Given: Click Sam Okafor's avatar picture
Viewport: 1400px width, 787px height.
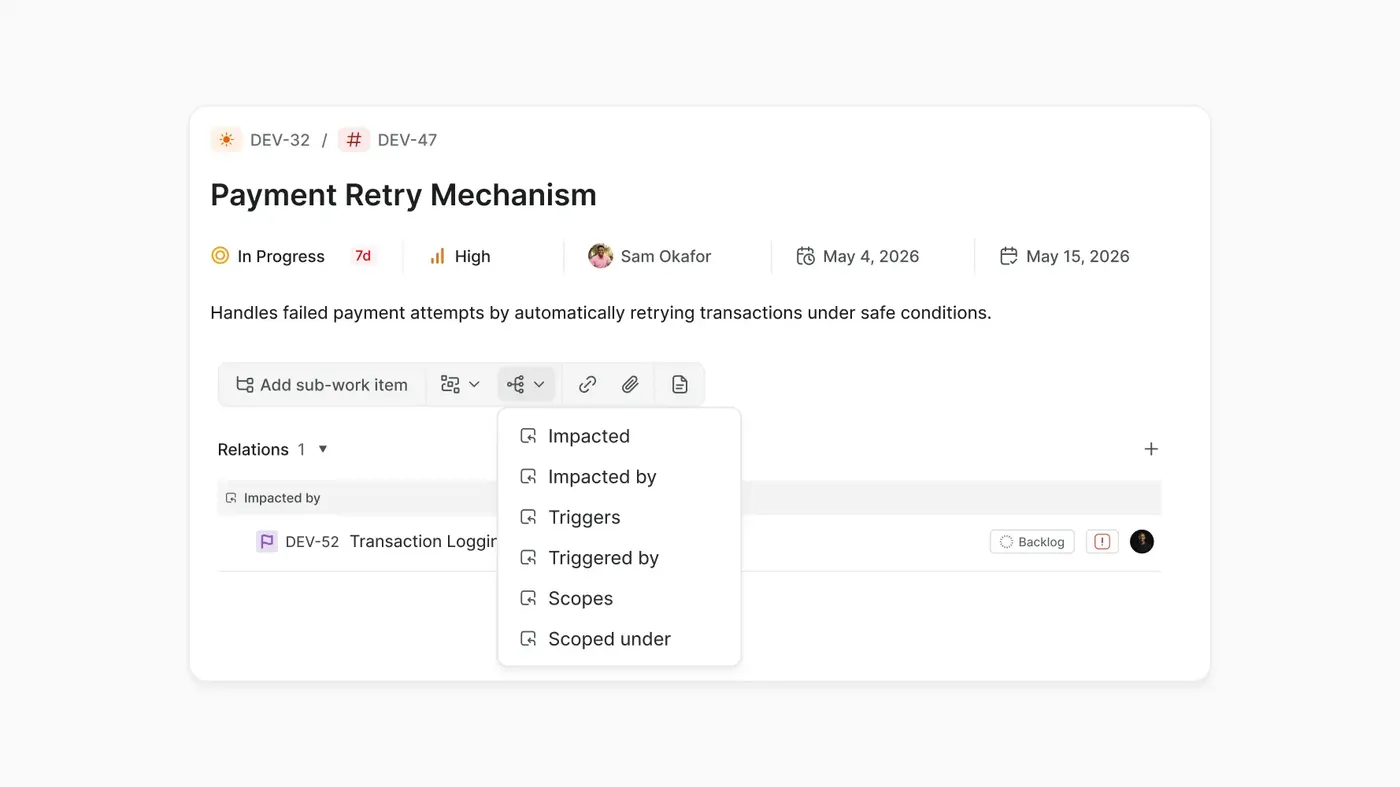Looking at the screenshot, I should tap(600, 256).
